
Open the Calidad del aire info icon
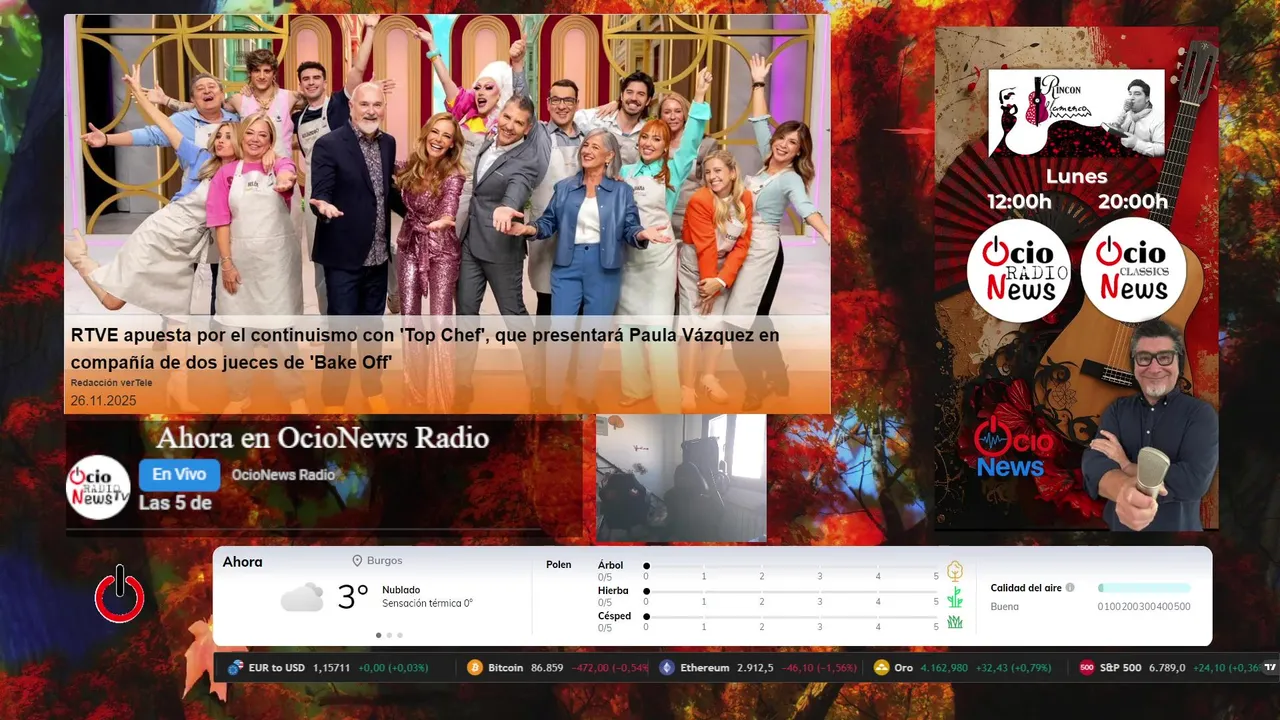[x=1070, y=588]
